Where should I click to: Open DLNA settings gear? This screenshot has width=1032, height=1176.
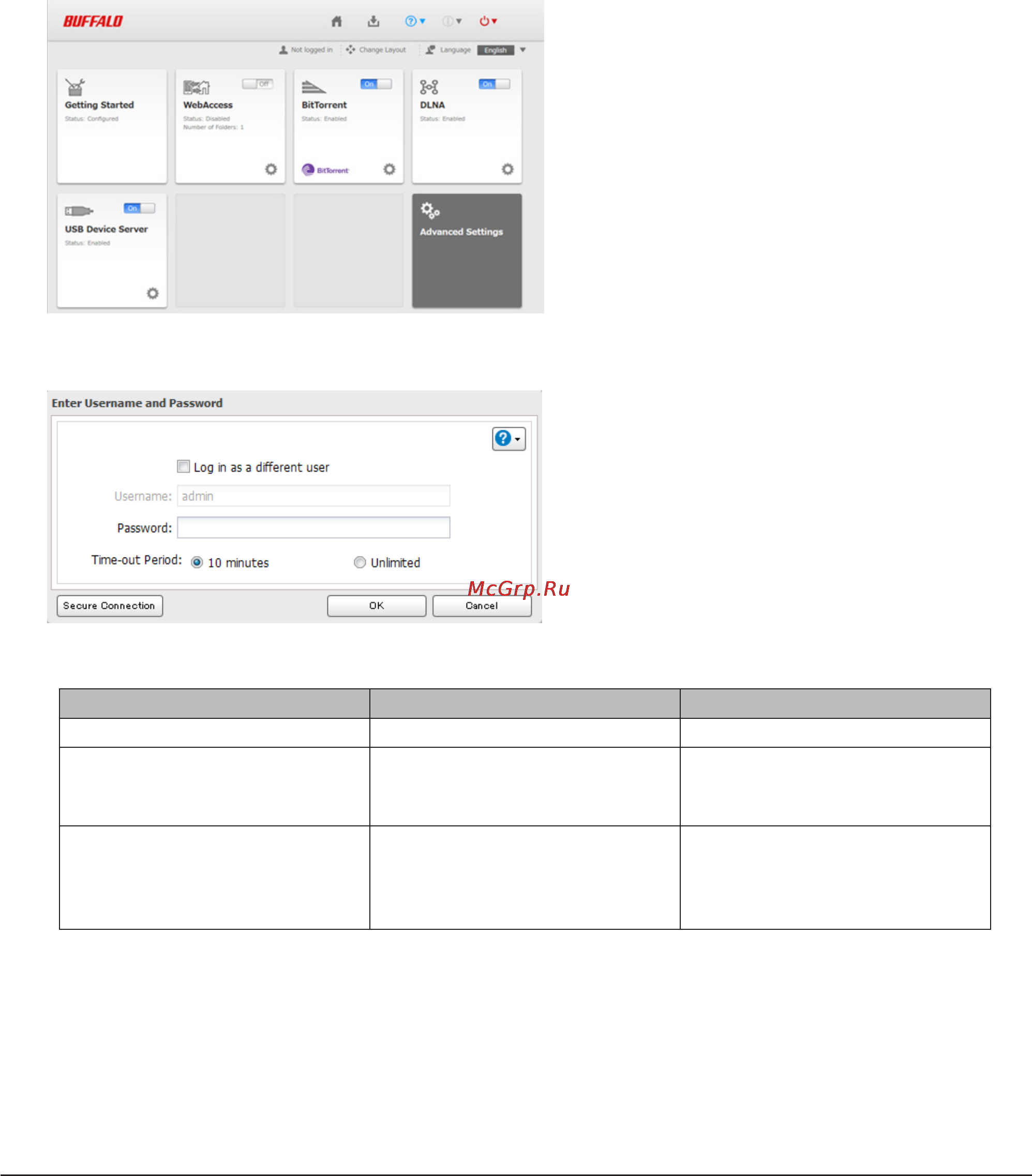tap(507, 169)
